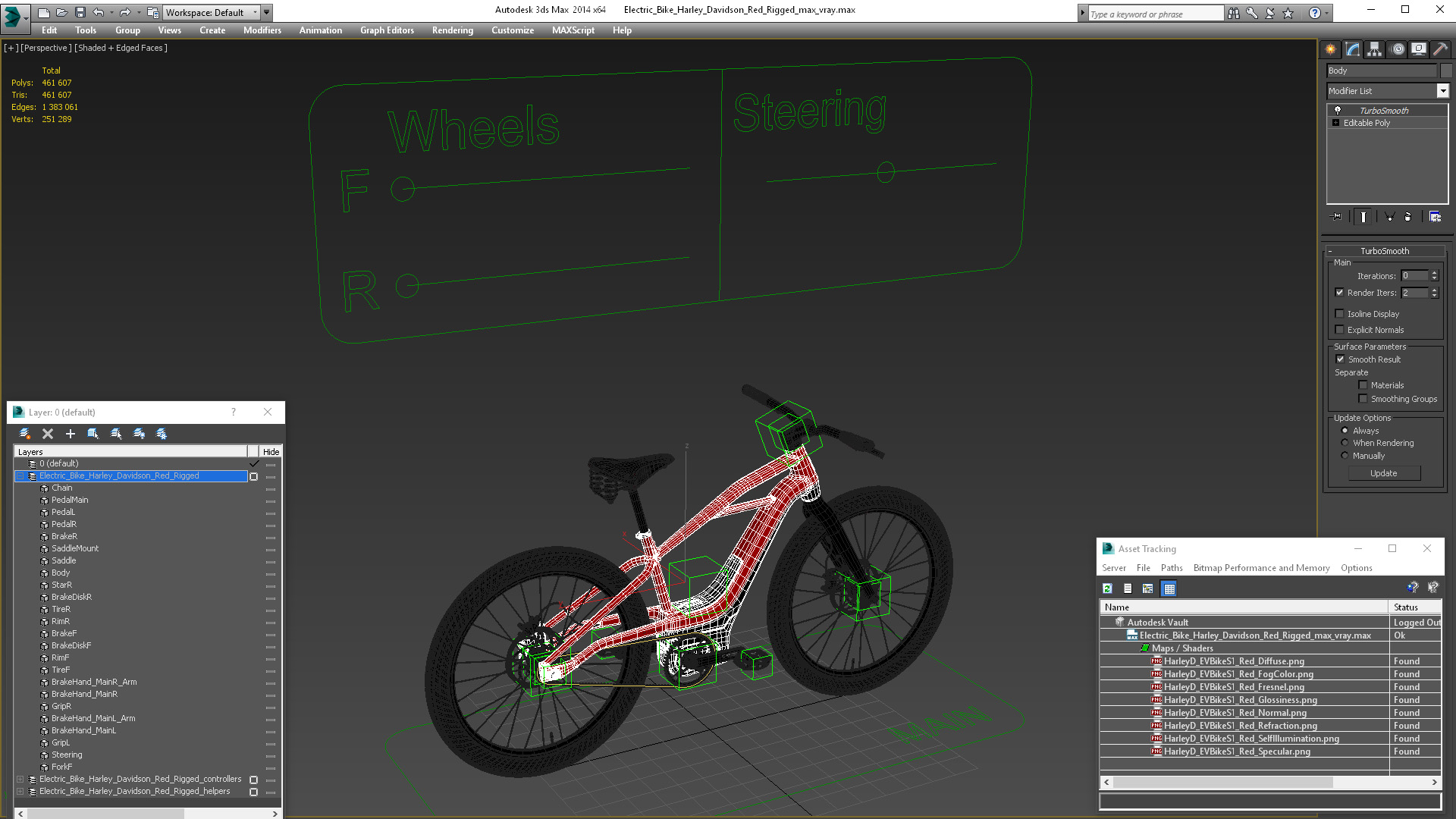Expand the Editable Poly stack entry

(1335, 123)
